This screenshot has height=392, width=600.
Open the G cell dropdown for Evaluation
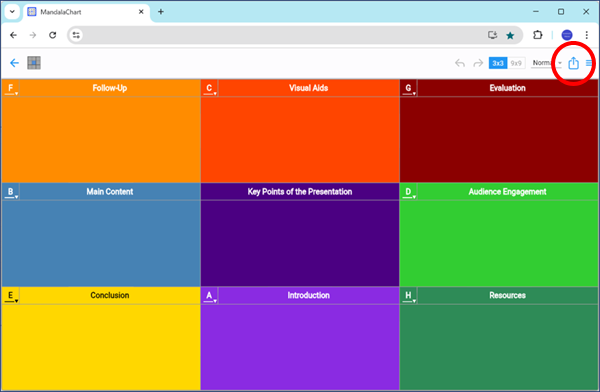(x=409, y=88)
